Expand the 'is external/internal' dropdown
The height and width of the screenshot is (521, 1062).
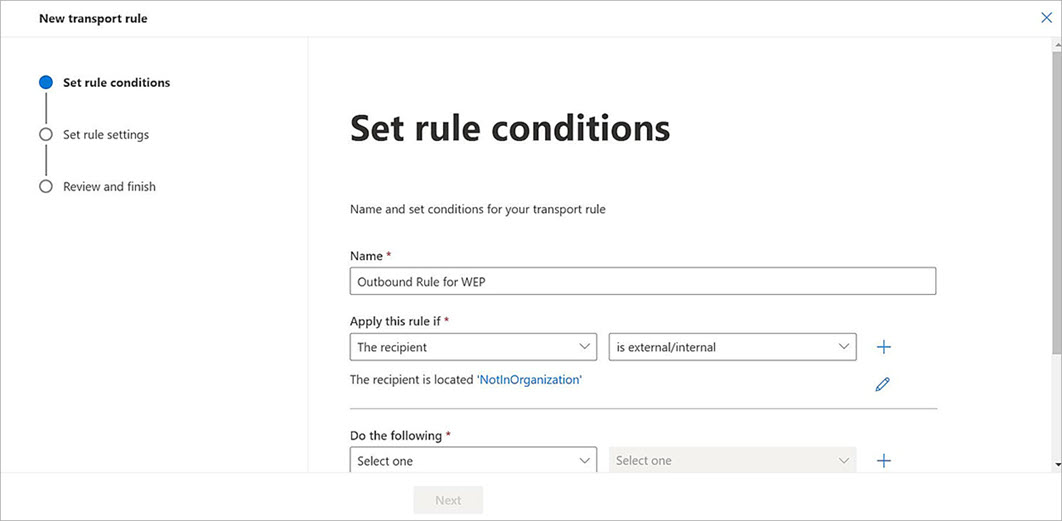click(x=732, y=347)
